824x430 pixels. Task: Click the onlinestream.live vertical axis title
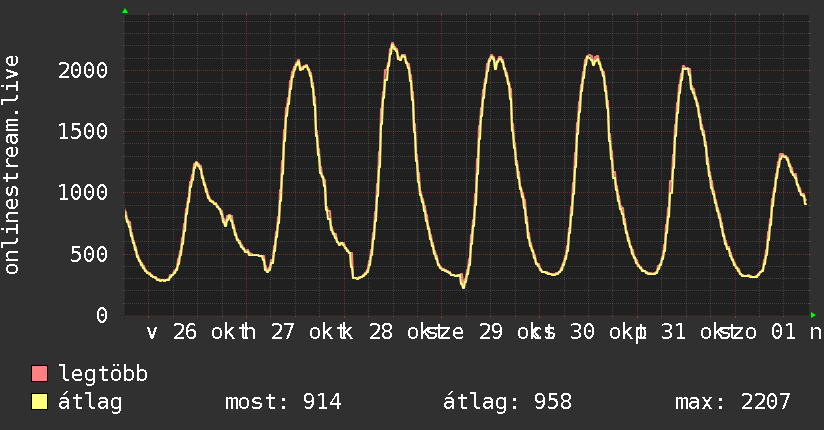pyautogui.click(x=11, y=164)
